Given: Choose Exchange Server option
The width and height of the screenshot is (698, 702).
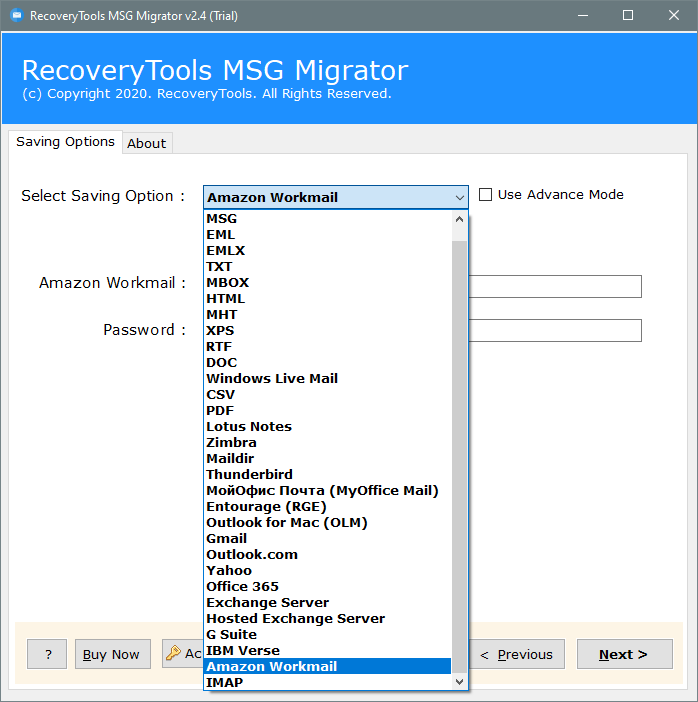Looking at the screenshot, I should pos(328,603).
